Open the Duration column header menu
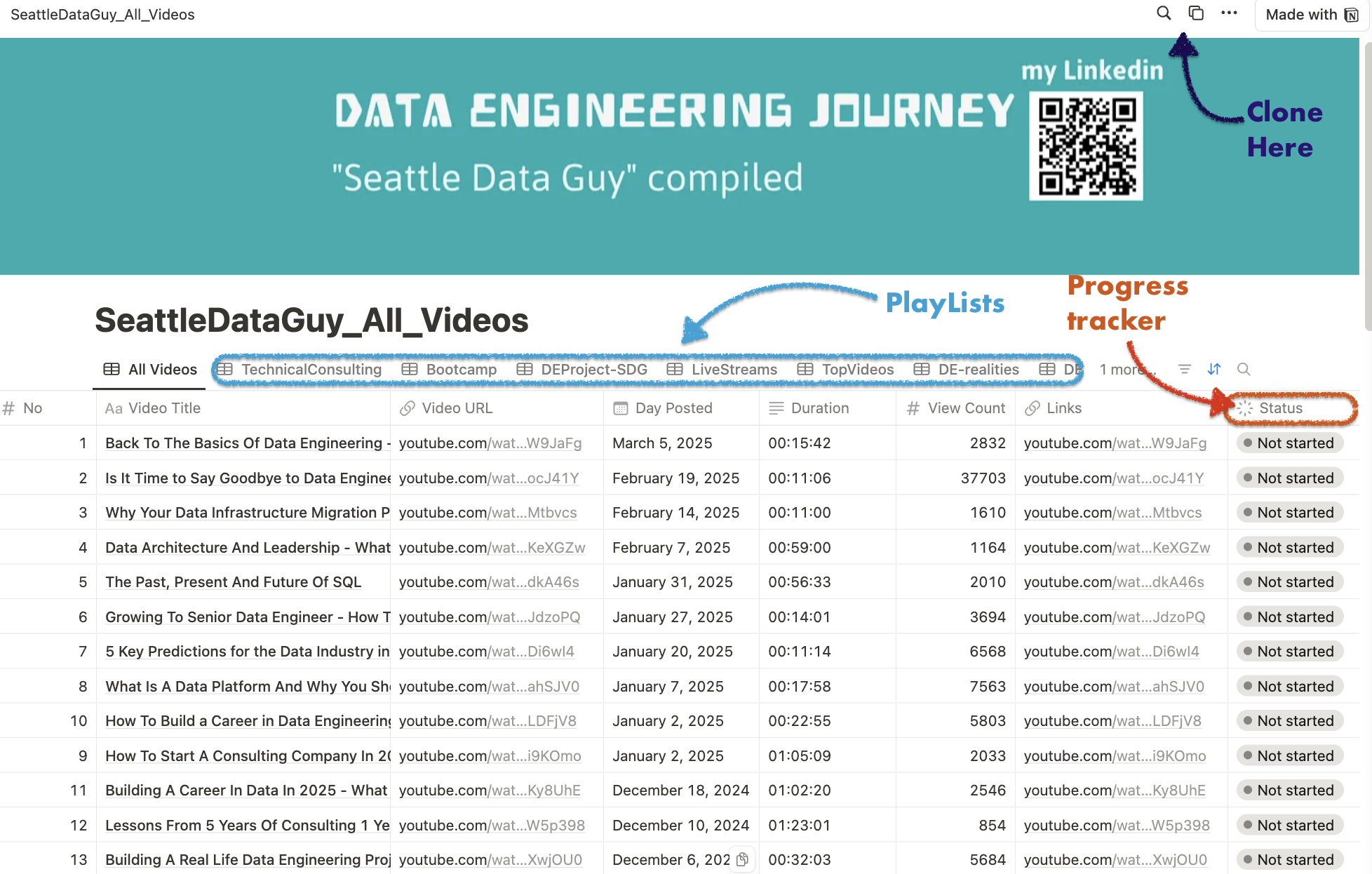 pos(828,408)
